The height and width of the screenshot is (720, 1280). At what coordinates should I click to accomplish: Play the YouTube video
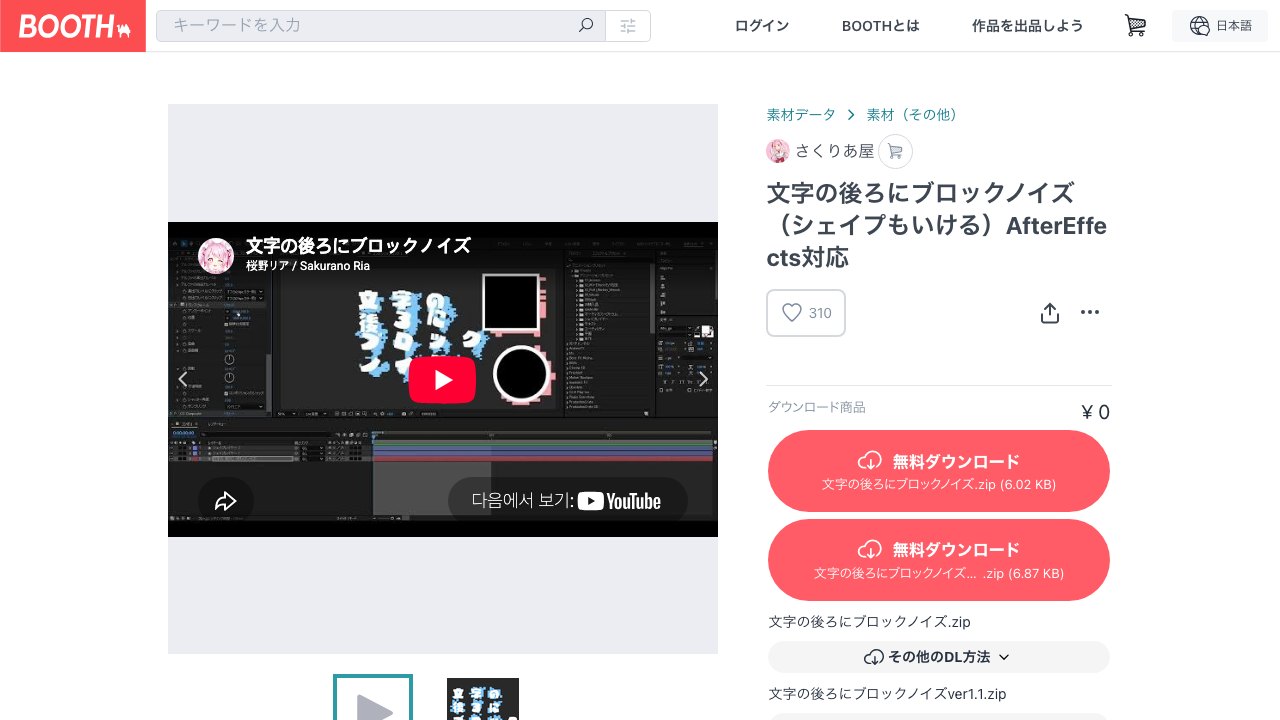point(443,380)
